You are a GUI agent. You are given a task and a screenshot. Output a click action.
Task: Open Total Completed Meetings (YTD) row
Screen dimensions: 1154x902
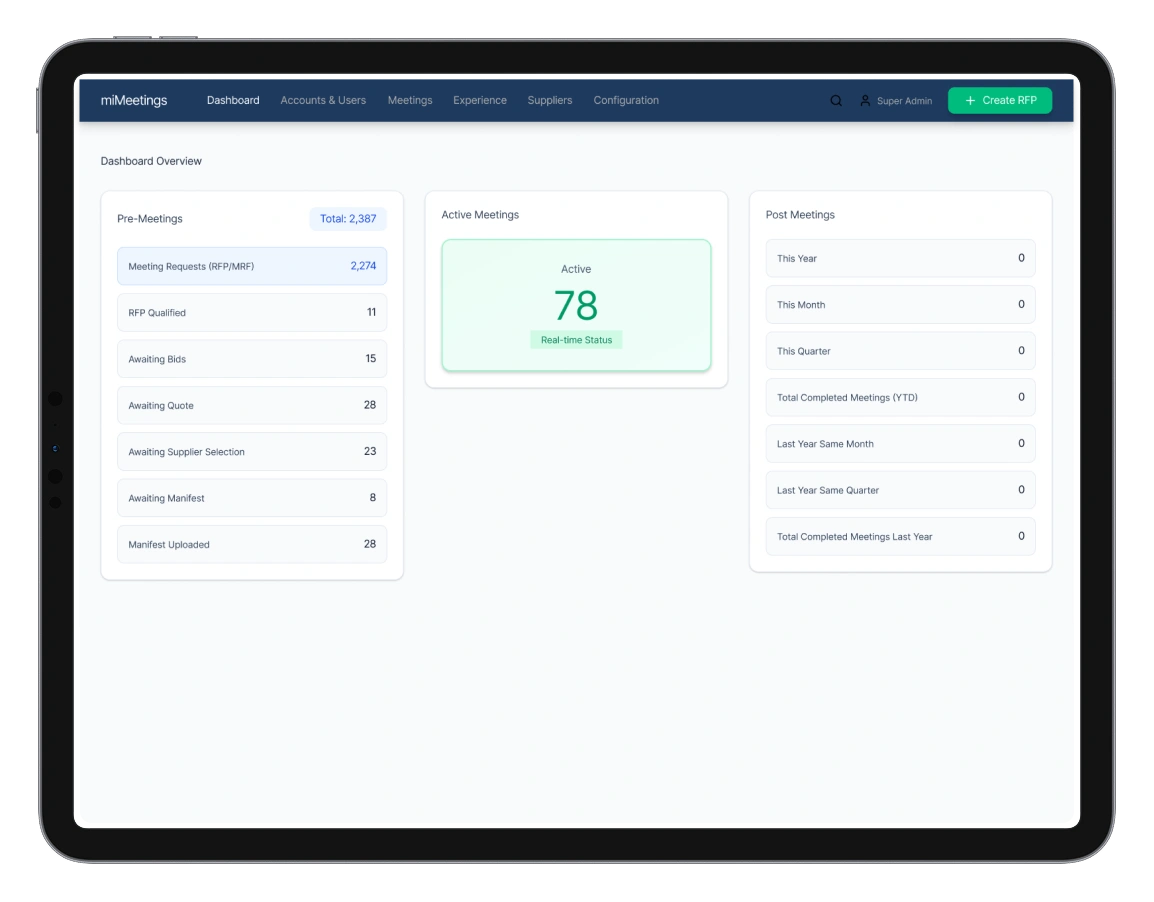tap(900, 397)
